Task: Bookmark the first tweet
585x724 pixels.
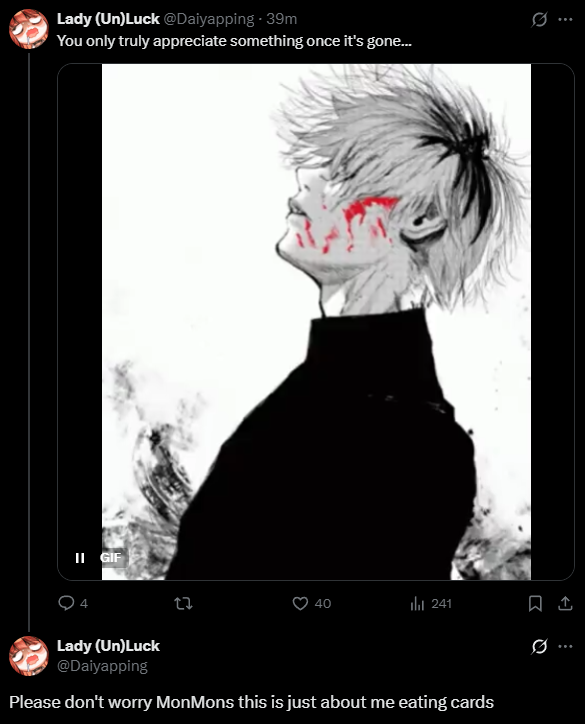Action: [x=535, y=603]
